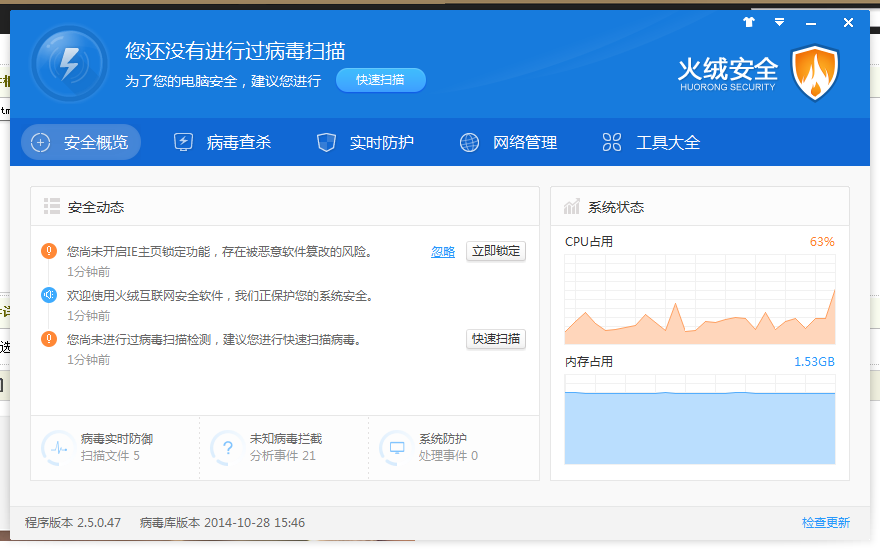Screen dimensions: 880x550
Task: Switch to the 网络管理 tab
Action: click(x=508, y=142)
